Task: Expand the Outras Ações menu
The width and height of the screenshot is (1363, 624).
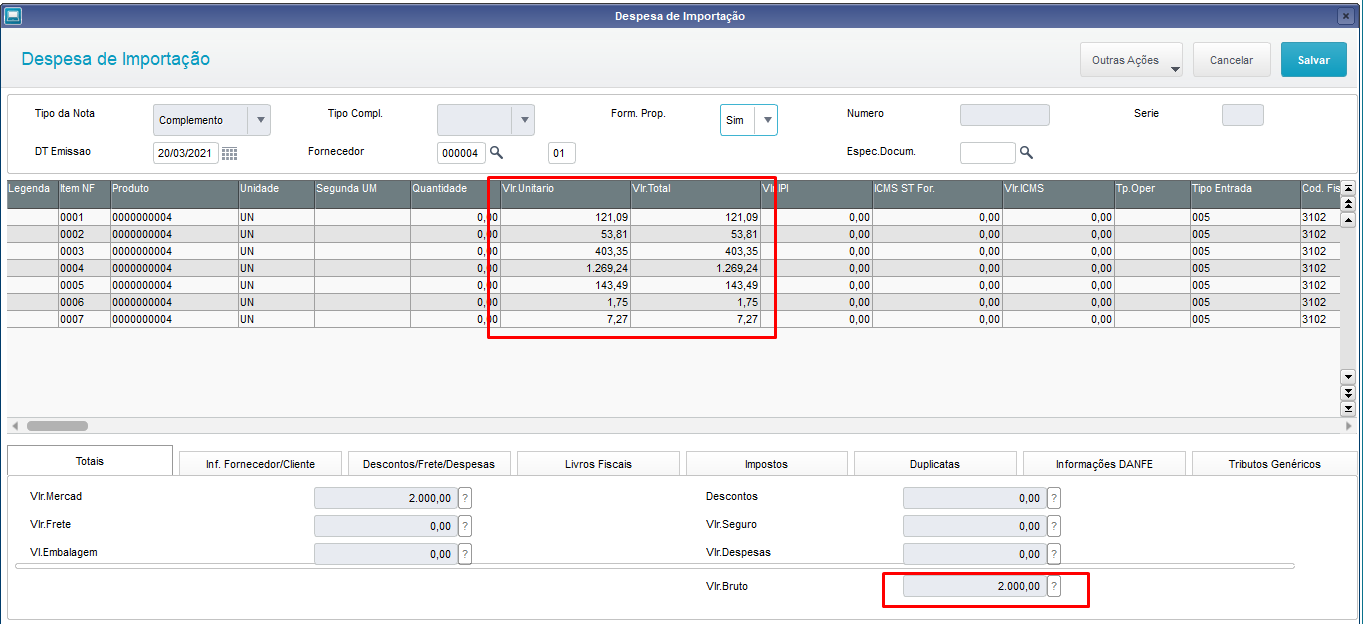Action: [1131, 60]
